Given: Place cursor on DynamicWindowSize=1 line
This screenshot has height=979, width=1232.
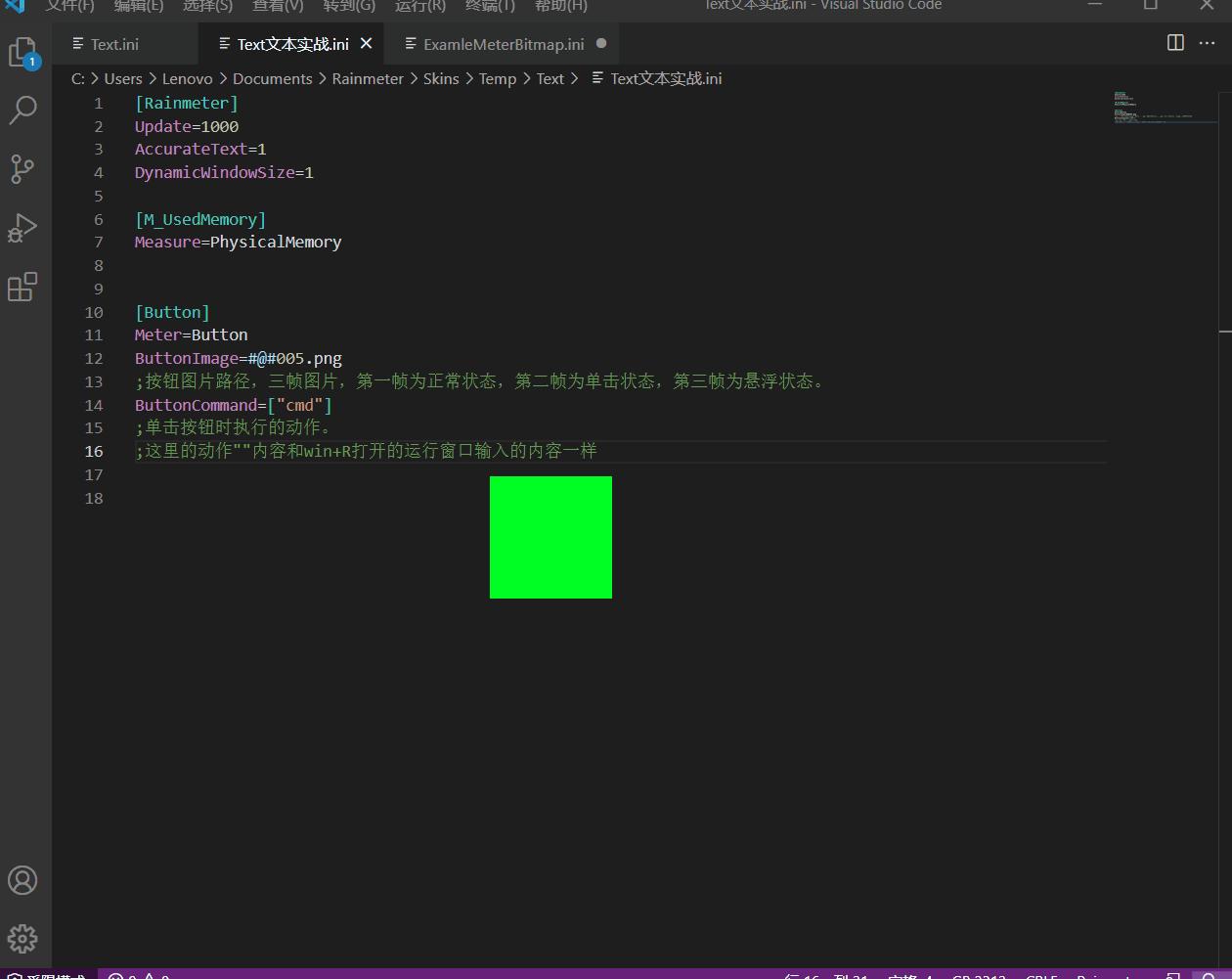Looking at the screenshot, I should tap(224, 172).
